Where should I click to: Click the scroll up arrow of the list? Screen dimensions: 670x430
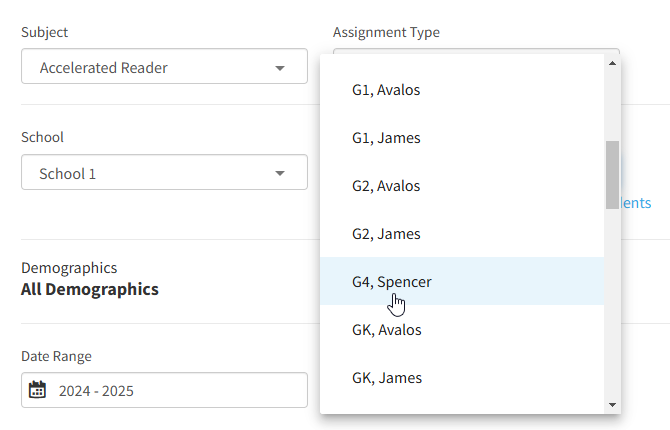[612, 63]
